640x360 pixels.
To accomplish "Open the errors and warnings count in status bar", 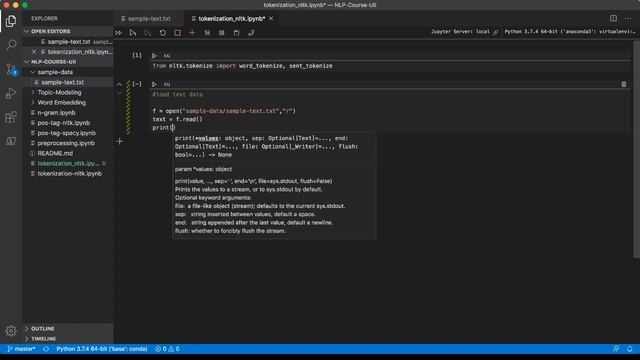I will [167, 349].
